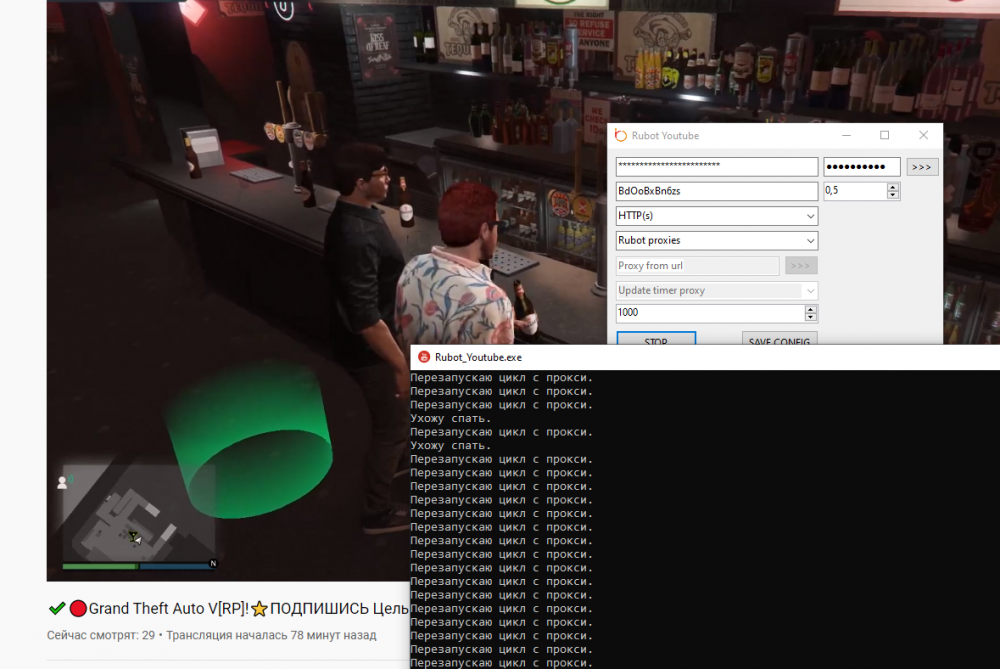Click the Rubot Youtube app logo icon
The height and width of the screenshot is (669, 1000).
[621, 136]
